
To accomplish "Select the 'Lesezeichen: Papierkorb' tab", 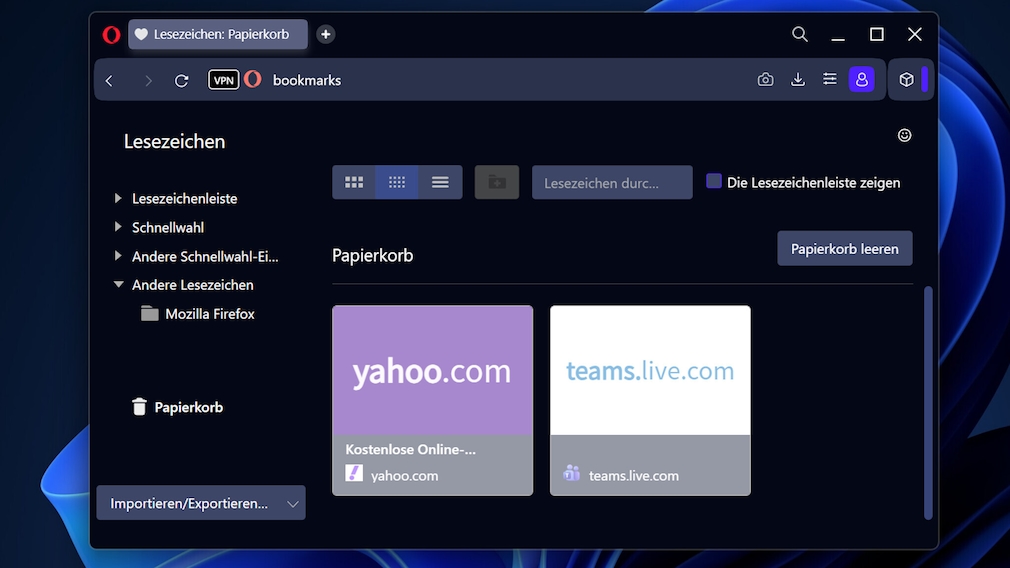I will pyautogui.click(x=218, y=34).
